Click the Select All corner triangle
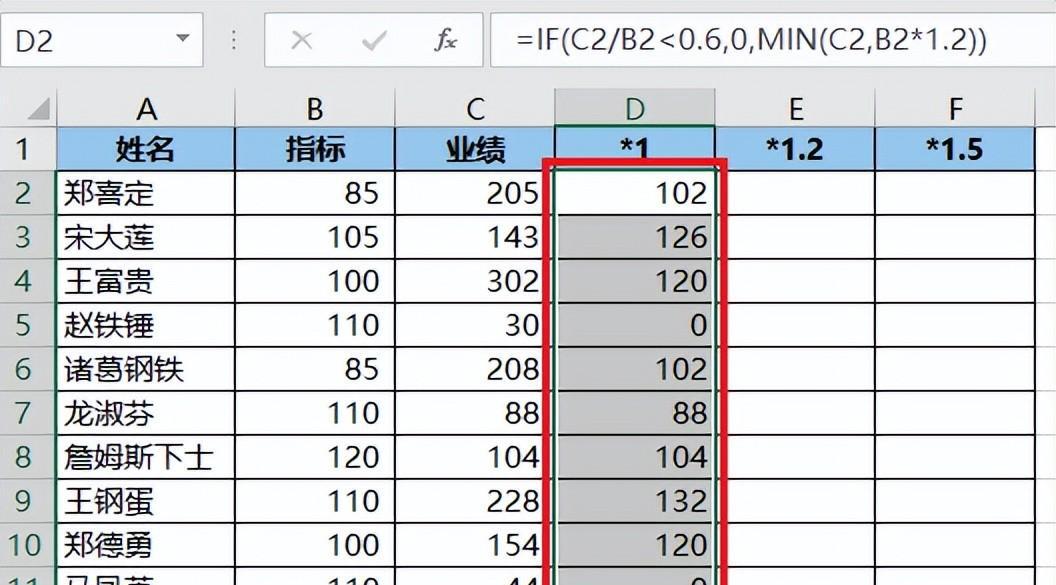The width and height of the screenshot is (1056, 585). (x=38, y=108)
